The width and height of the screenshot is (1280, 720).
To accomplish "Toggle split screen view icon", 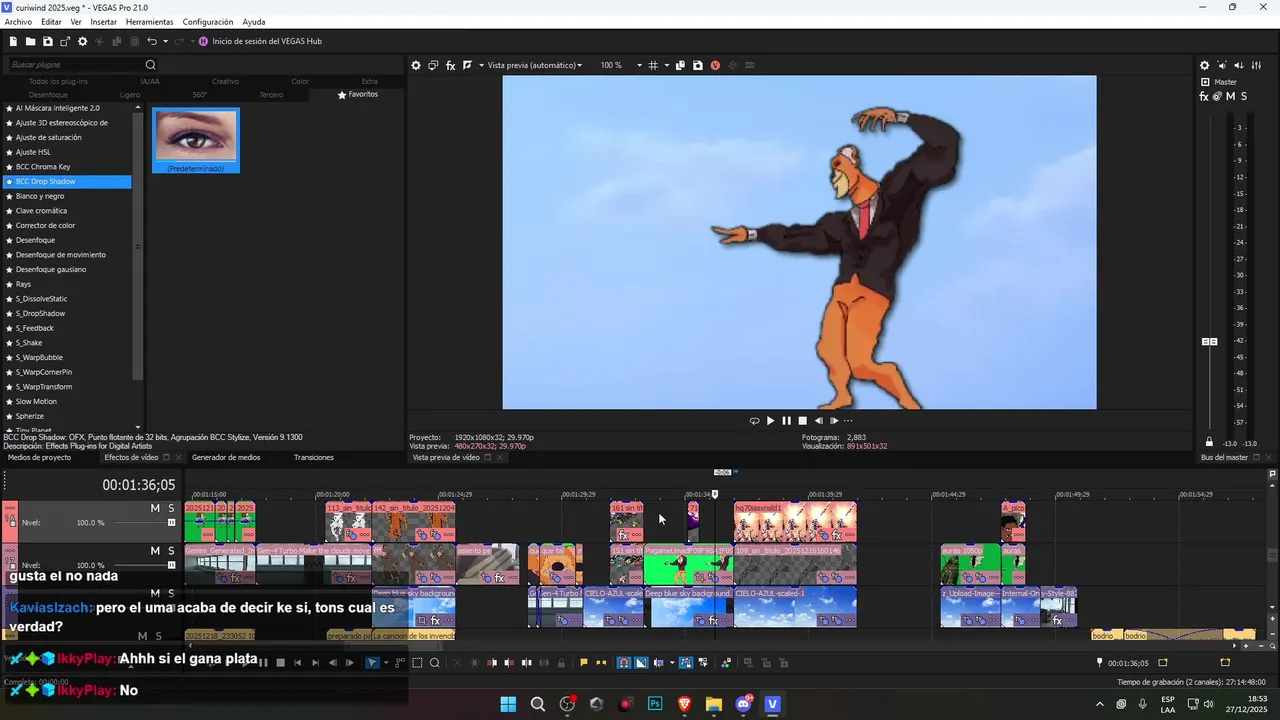I will coord(467,65).
